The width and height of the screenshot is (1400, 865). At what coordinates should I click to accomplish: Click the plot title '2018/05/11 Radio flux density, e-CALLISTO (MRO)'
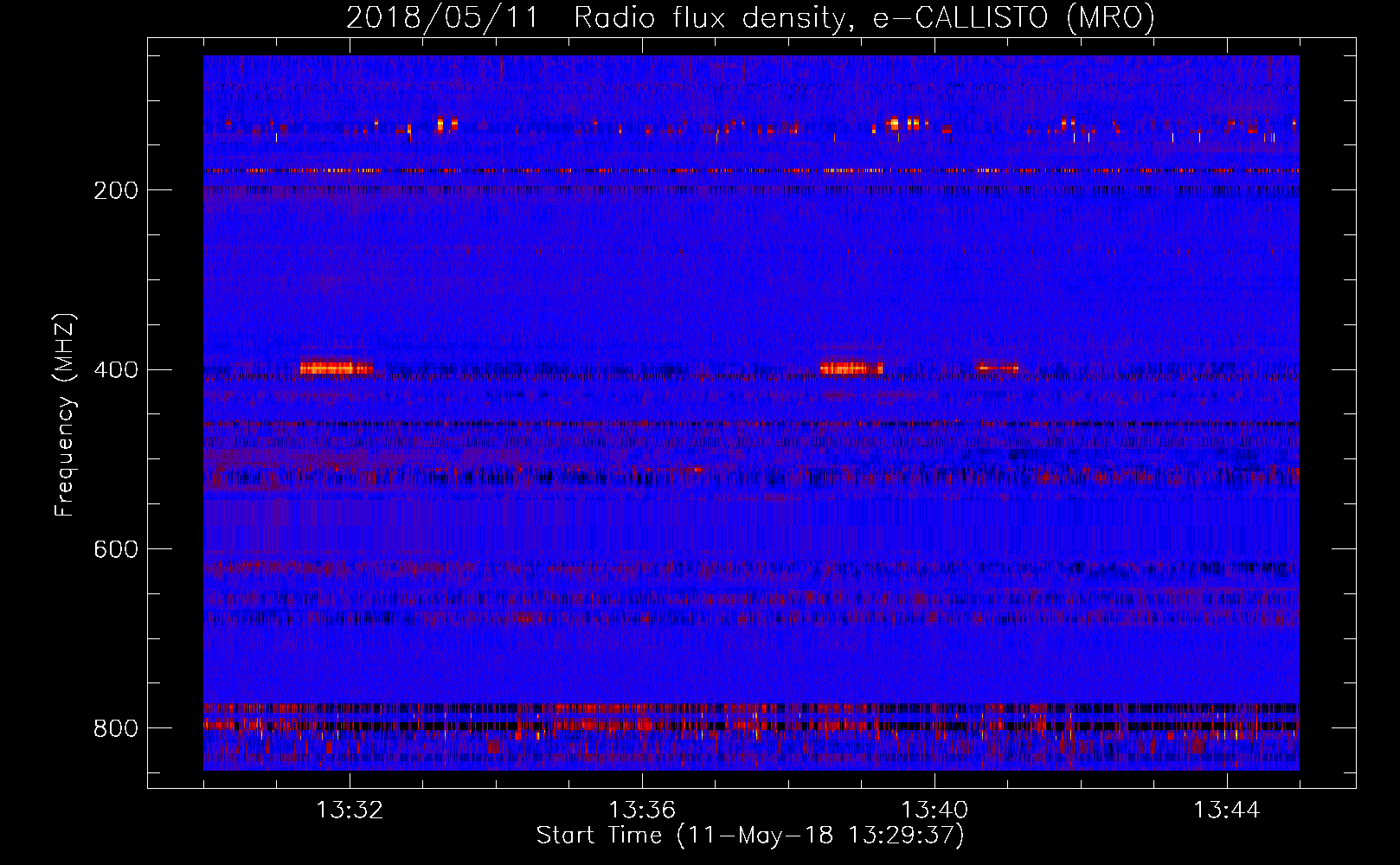coord(750,17)
